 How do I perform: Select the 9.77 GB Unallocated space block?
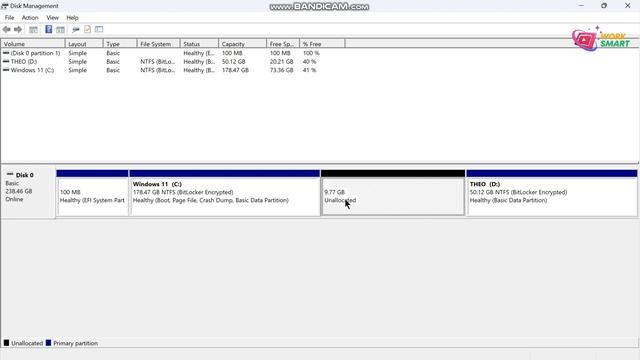(x=393, y=193)
